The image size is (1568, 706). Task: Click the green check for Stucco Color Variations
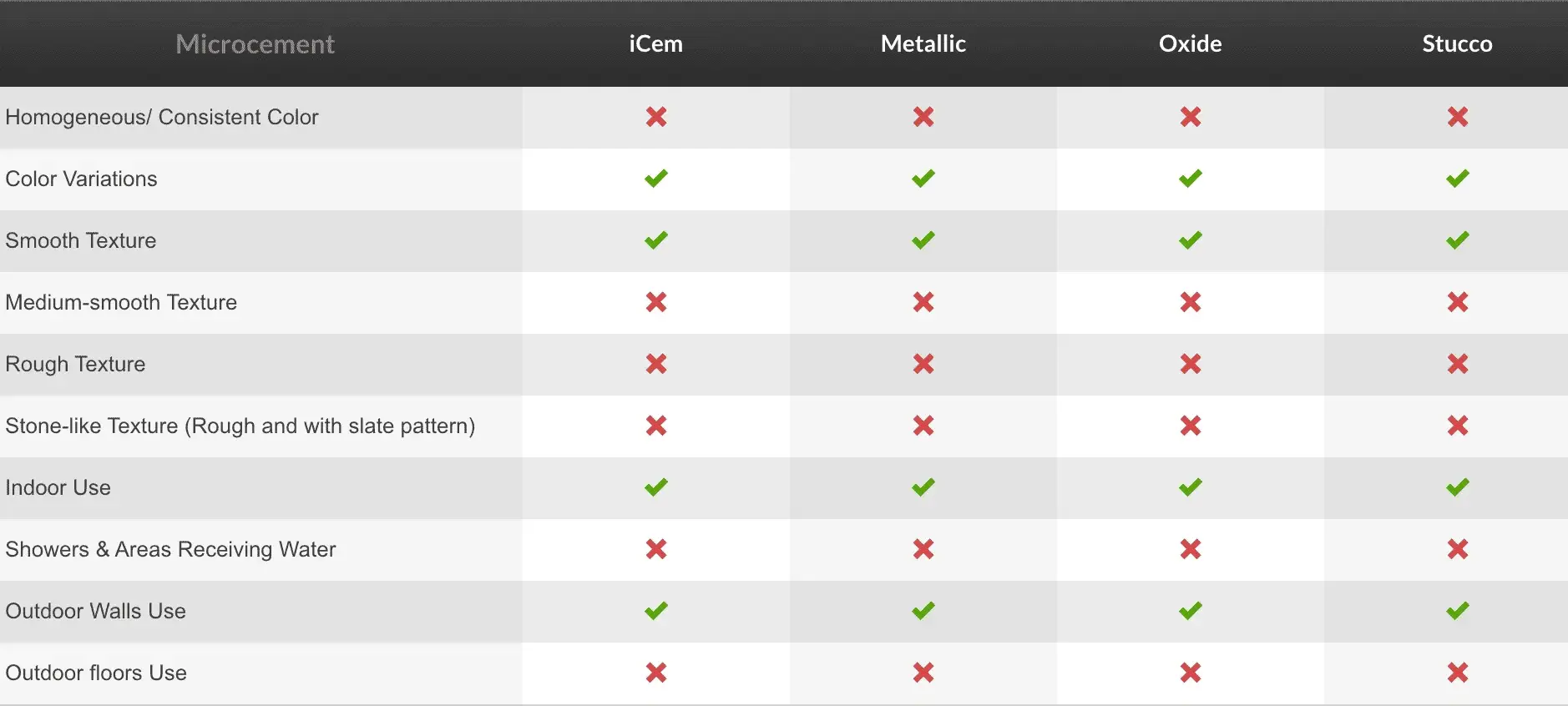1458,179
